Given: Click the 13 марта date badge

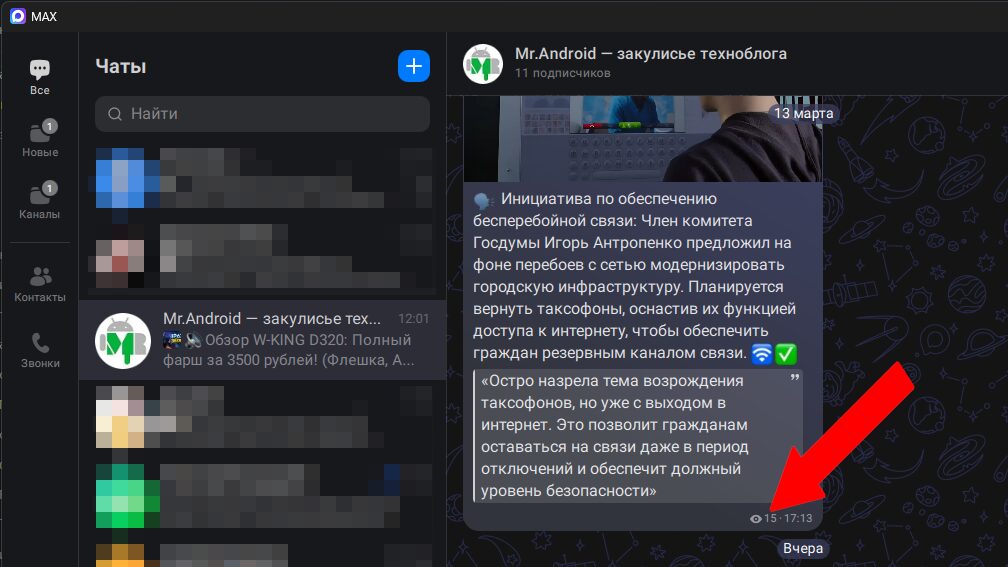Looking at the screenshot, I should point(803,113).
